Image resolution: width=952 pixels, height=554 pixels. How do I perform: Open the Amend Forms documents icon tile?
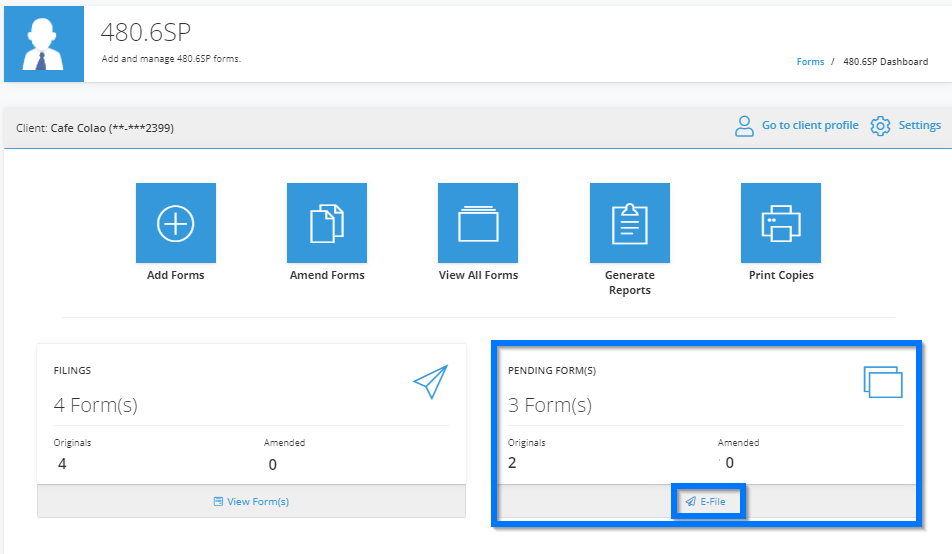coord(327,223)
